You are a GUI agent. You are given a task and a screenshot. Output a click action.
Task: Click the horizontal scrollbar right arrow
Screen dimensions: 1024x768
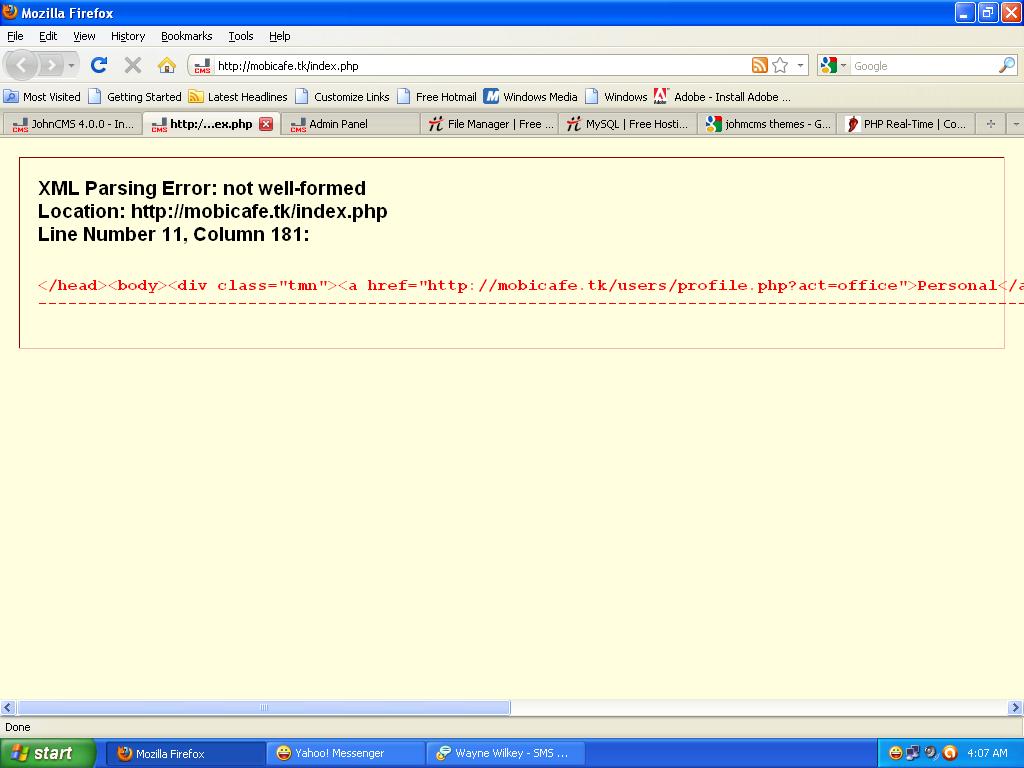click(1016, 708)
